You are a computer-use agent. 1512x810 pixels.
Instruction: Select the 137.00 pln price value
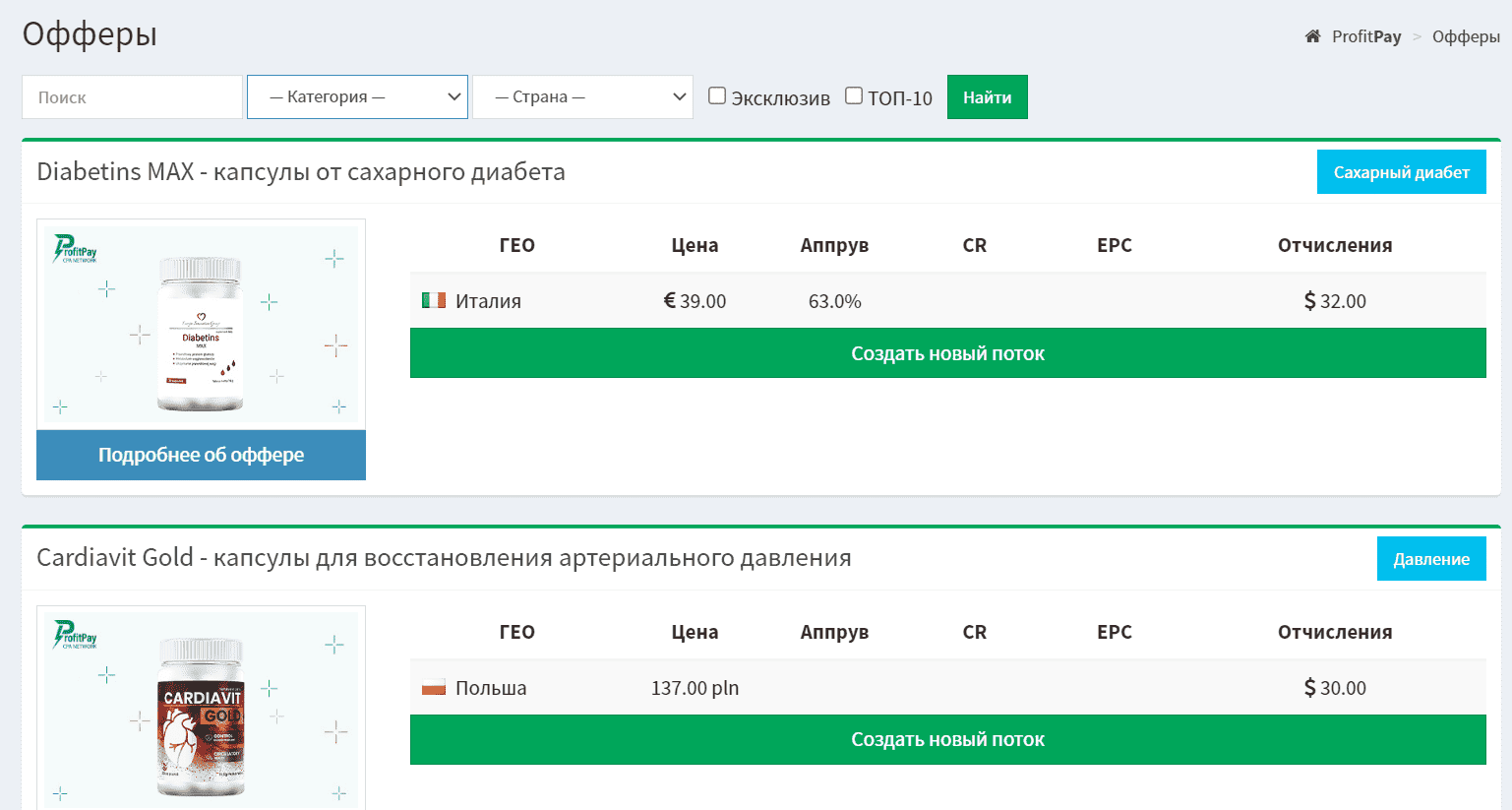(695, 688)
